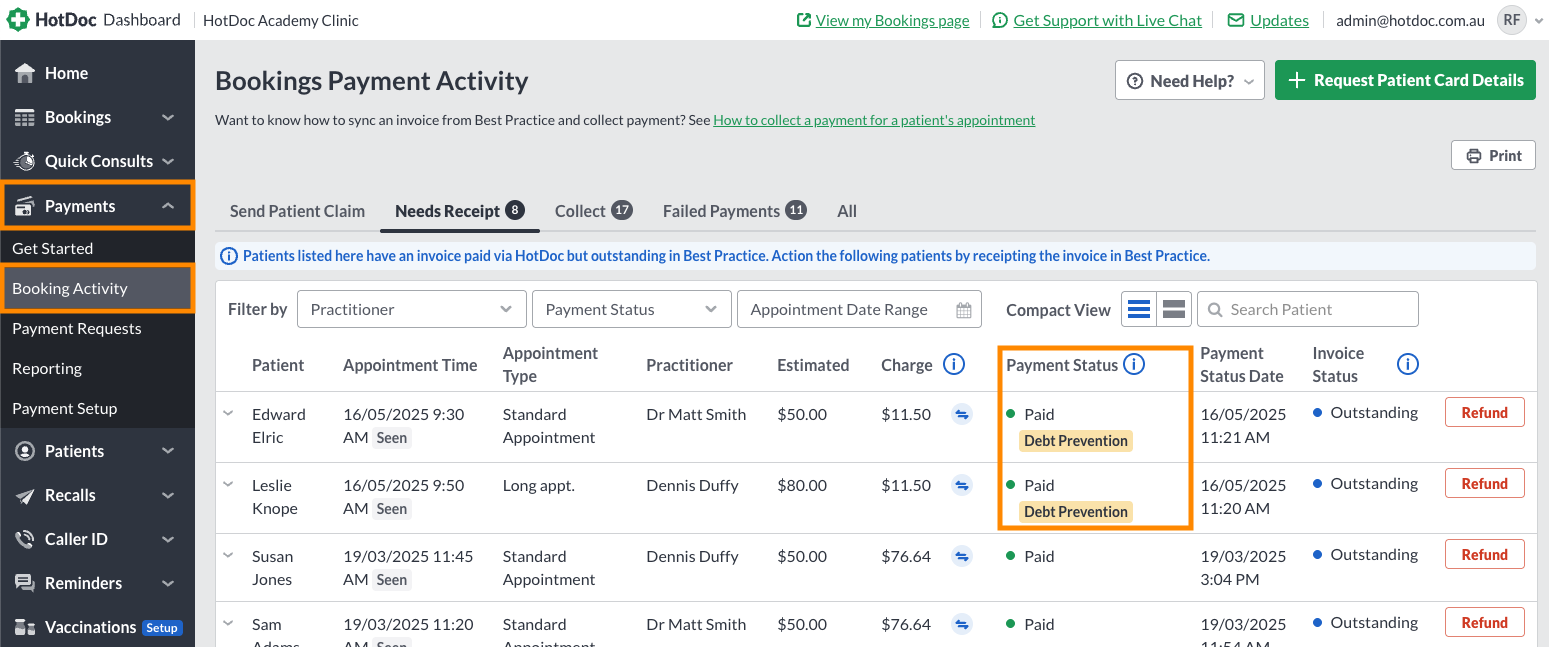Click the Caller ID phone icon

[25, 539]
